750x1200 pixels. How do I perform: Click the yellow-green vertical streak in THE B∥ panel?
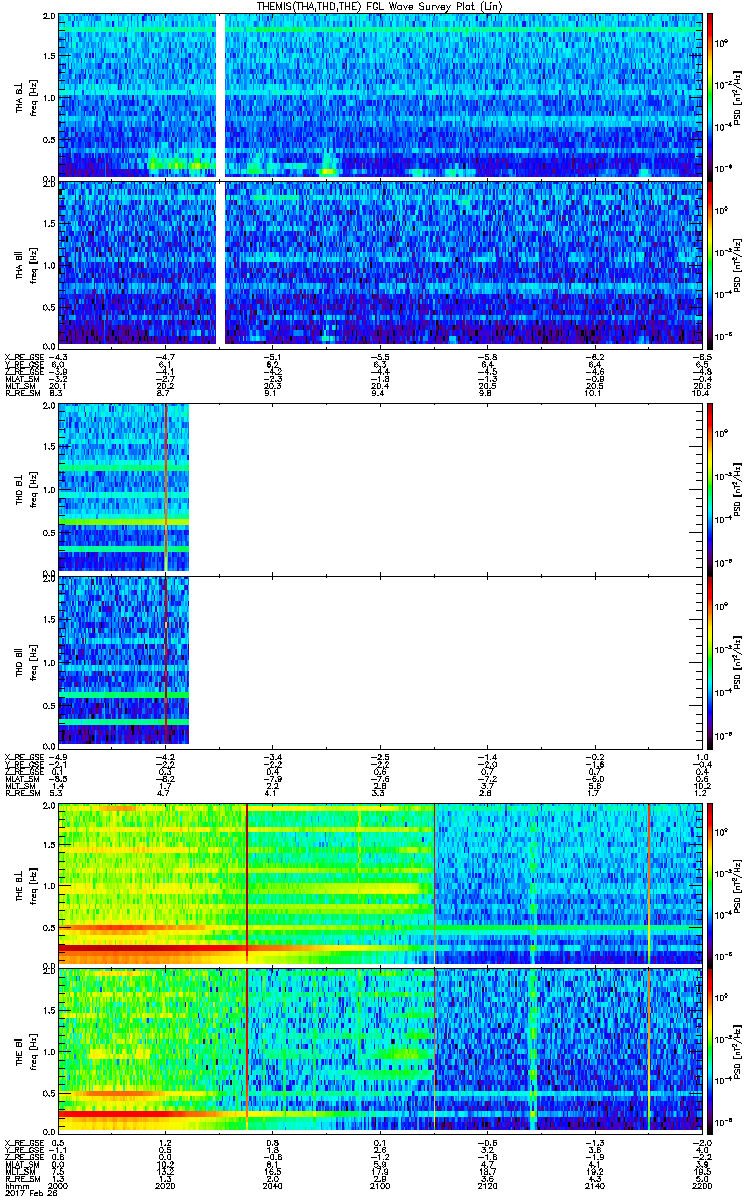pyautogui.click(x=533, y=1051)
